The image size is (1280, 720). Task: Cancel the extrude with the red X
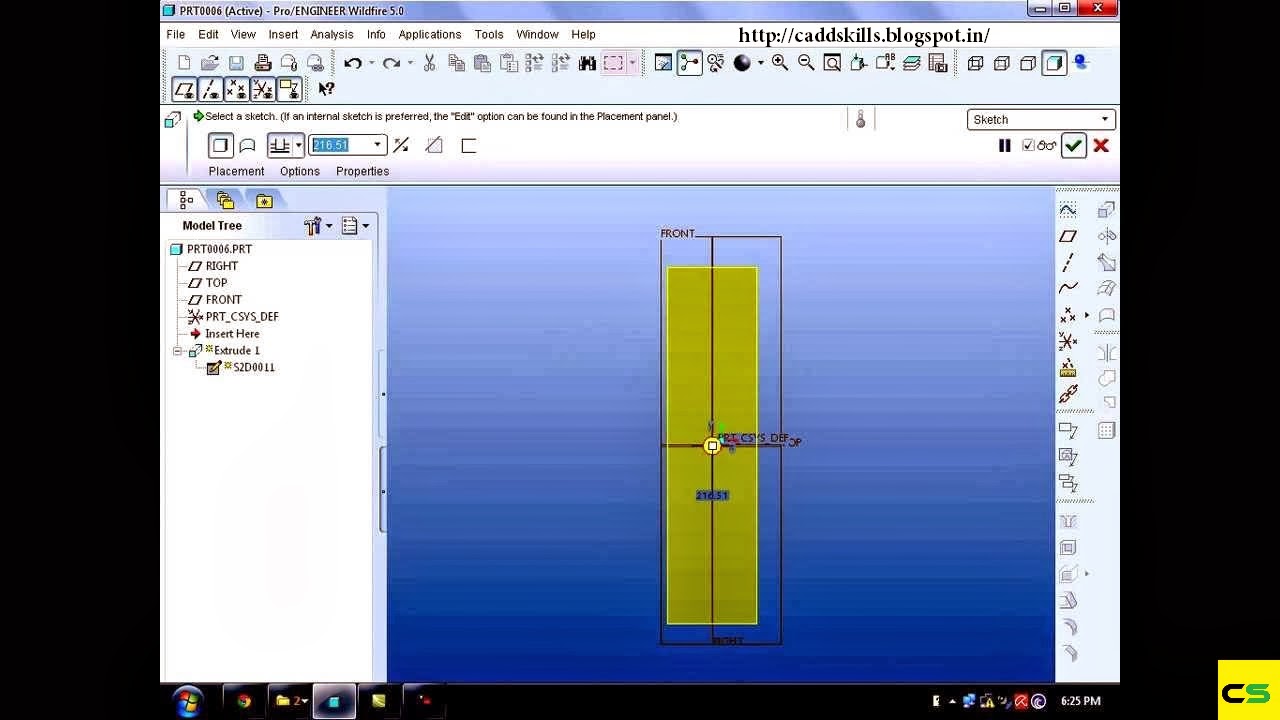(1100, 146)
